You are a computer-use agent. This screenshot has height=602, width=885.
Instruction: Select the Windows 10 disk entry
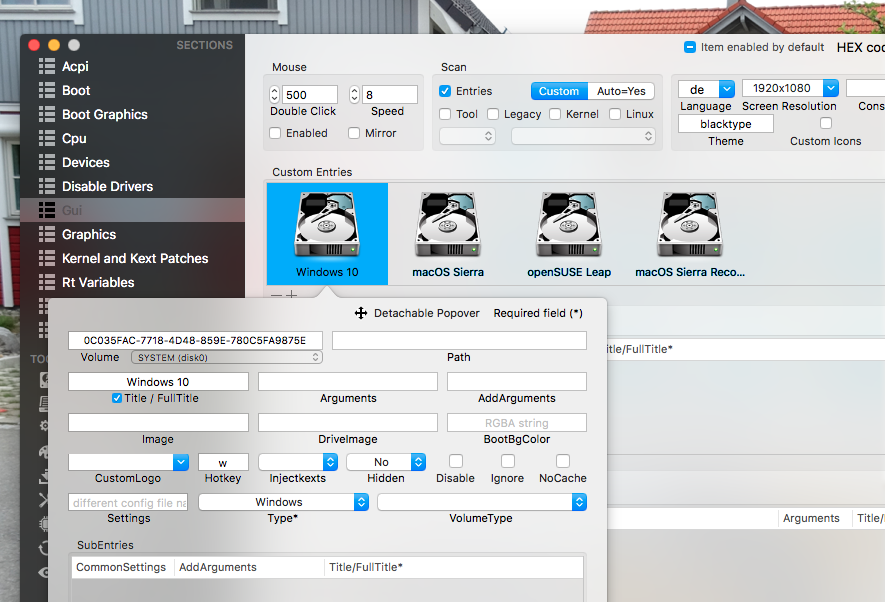pyautogui.click(x=327, y=234)
